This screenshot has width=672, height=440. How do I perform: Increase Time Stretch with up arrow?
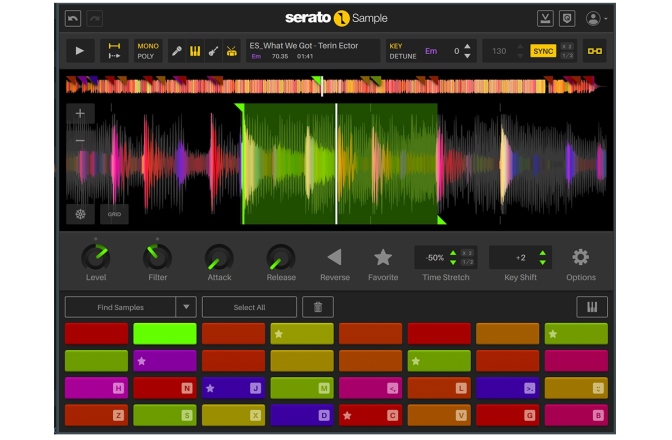tap(453, 254)
